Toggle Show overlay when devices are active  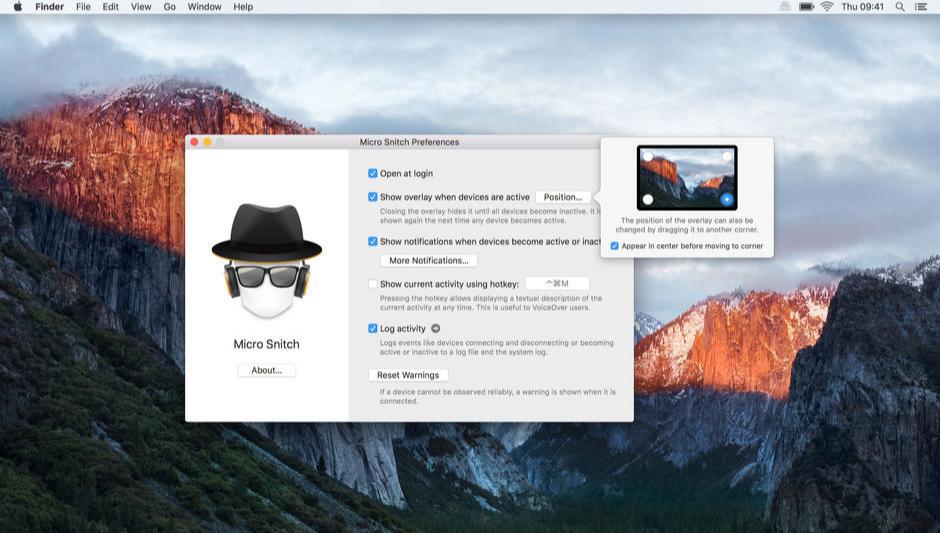(373, 197)
